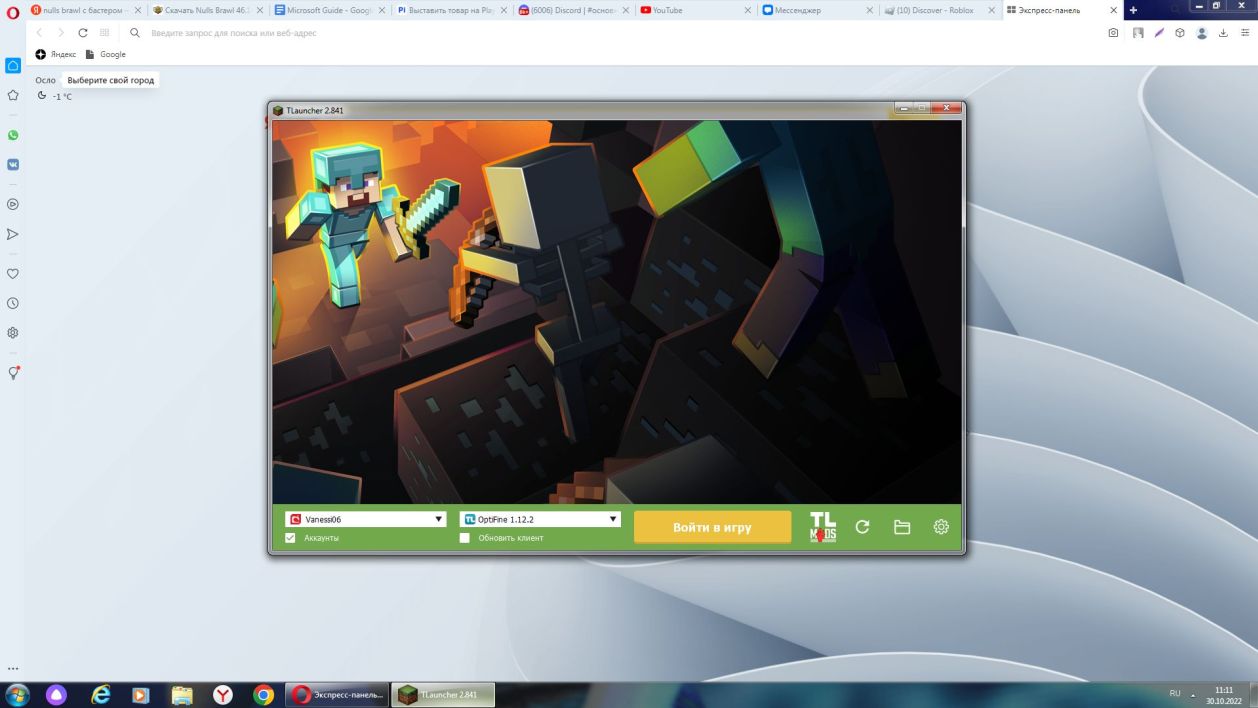Image resolution: width=1258 pixels, height=708 pixels.
Task: Open a new browser tab with plus button
Action: point(1133,10)
